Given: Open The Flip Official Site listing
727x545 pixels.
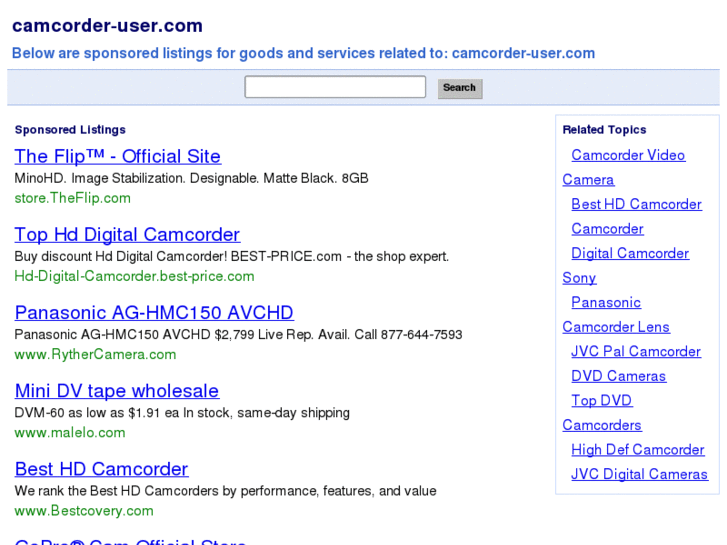Looking at the screenshot, I should click(117, 156).
